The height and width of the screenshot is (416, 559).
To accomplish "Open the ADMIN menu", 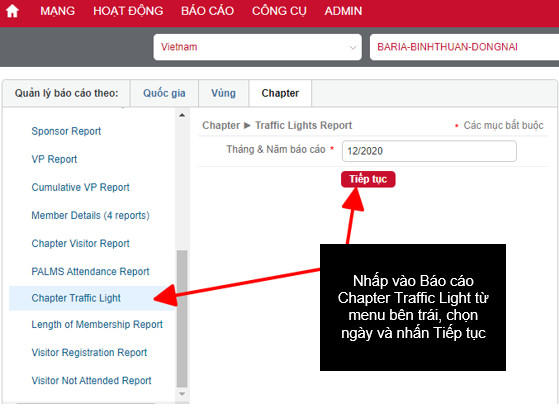I will tap(343, 11).
